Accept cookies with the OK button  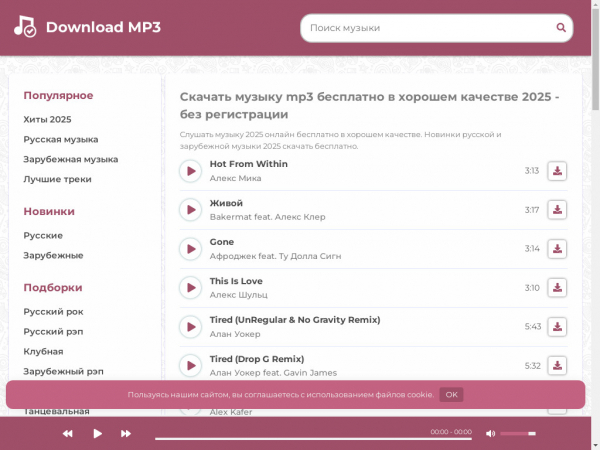[x=452, y=395]
